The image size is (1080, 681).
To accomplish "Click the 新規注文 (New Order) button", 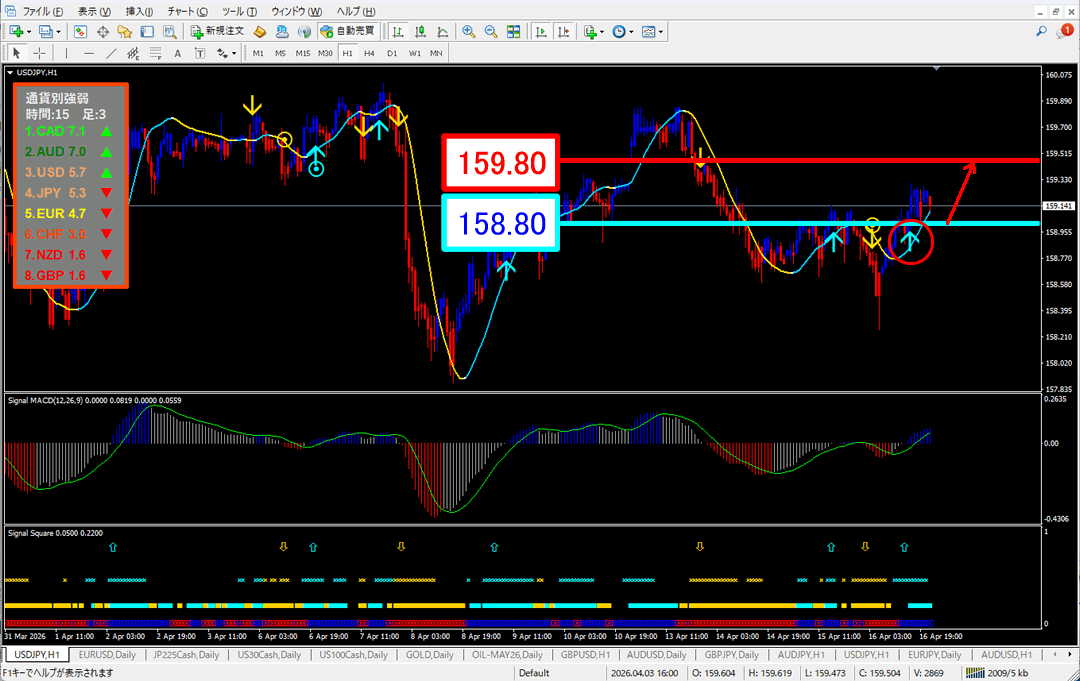I will coord(216,31).
